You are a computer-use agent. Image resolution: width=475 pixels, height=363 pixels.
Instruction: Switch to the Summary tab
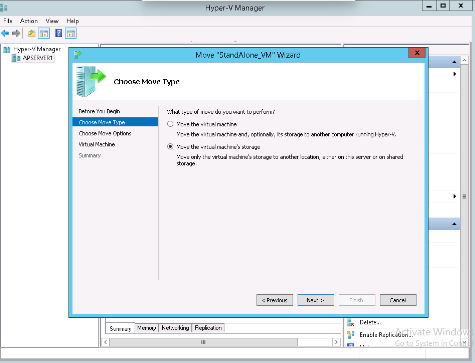click(x=120, y=329)
